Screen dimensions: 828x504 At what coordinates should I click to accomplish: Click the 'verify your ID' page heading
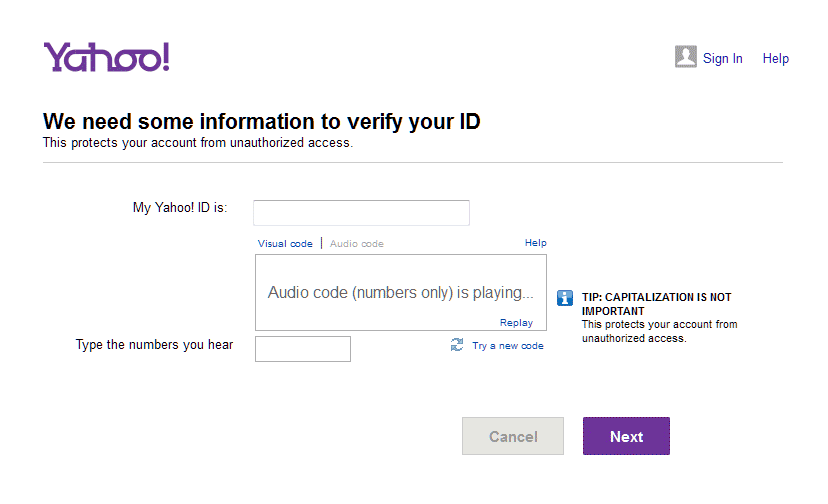262,122
